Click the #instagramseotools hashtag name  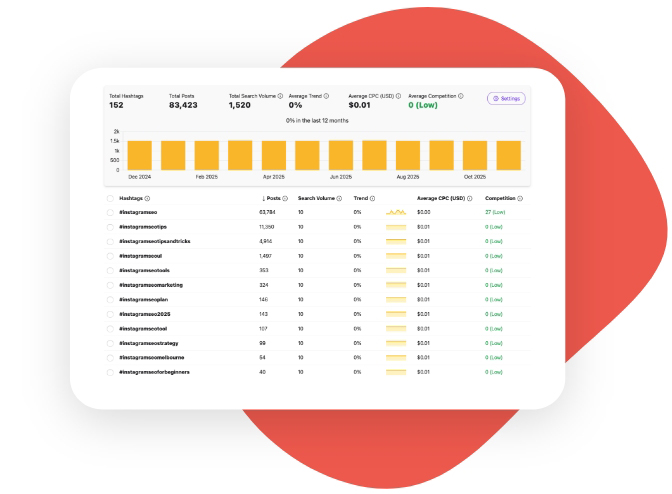point(144,271)
